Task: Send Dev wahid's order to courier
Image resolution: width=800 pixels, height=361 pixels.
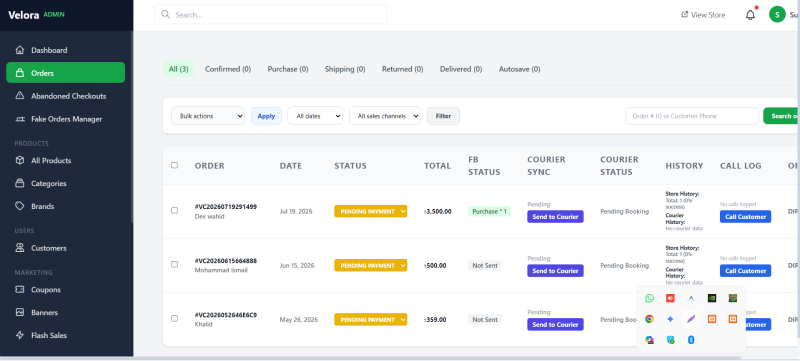Action: 555,217
